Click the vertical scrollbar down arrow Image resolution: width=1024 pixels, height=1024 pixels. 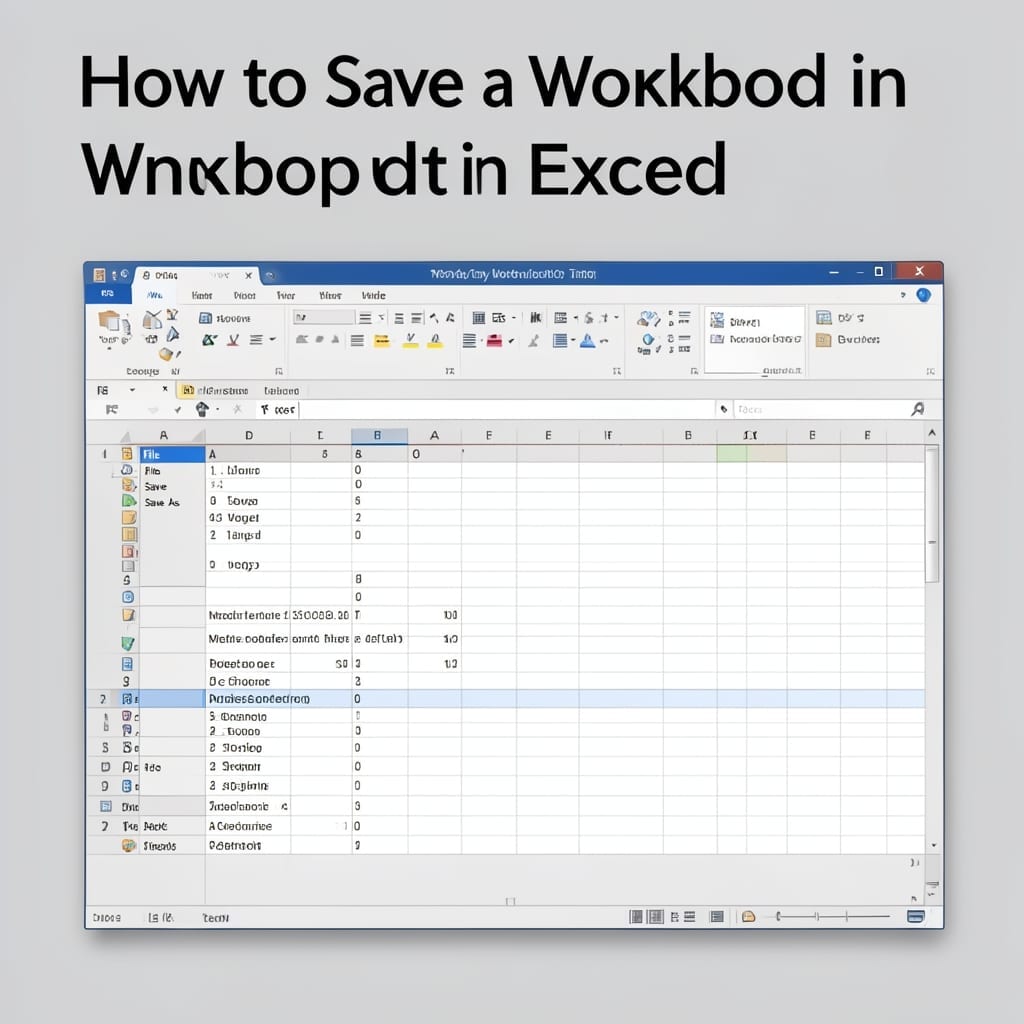click(x=934, y=845)
